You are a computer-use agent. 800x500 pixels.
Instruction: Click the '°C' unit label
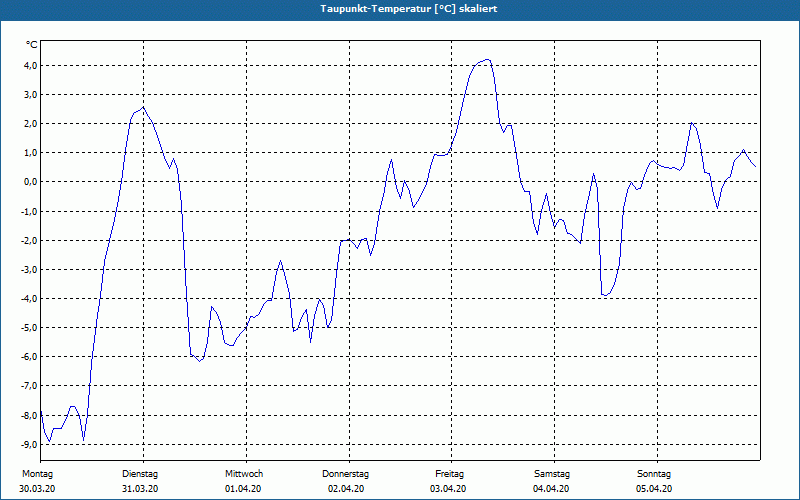click(x=32, y=45)
